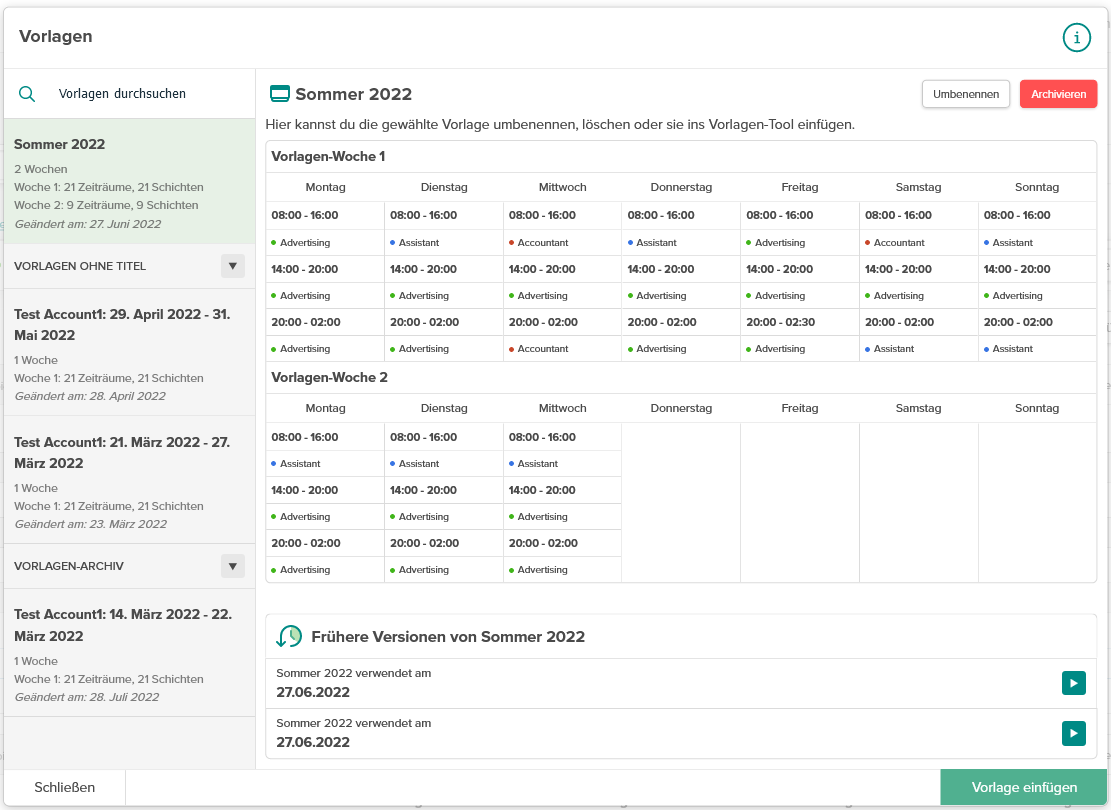Click the Week 1 Samstag column header
Viewport: 1111px width, 810px height.
[918, 187]
